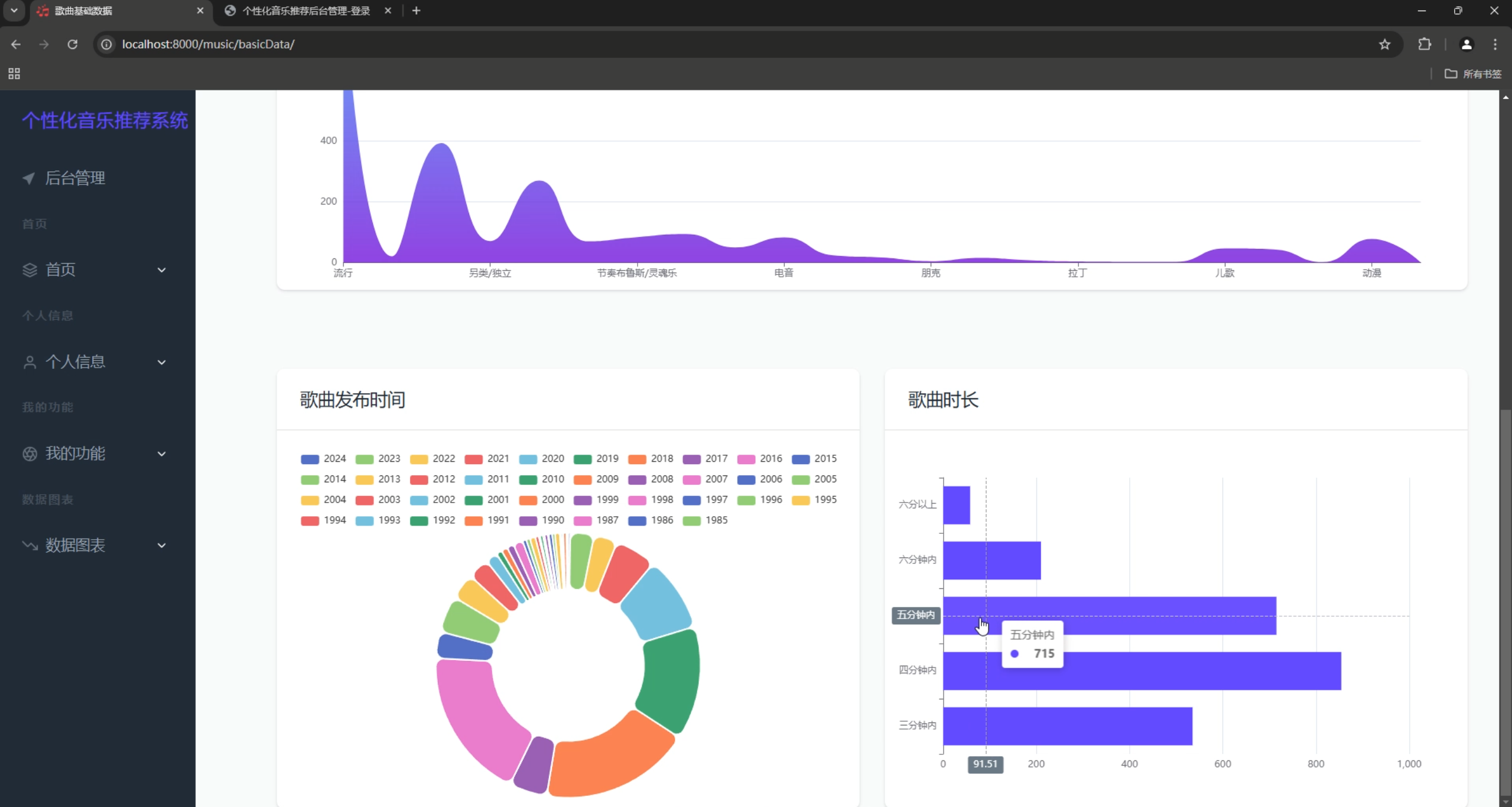Toggle the 2023 legend item
The width and height of the screenshot is (1512, 807).
378,459
